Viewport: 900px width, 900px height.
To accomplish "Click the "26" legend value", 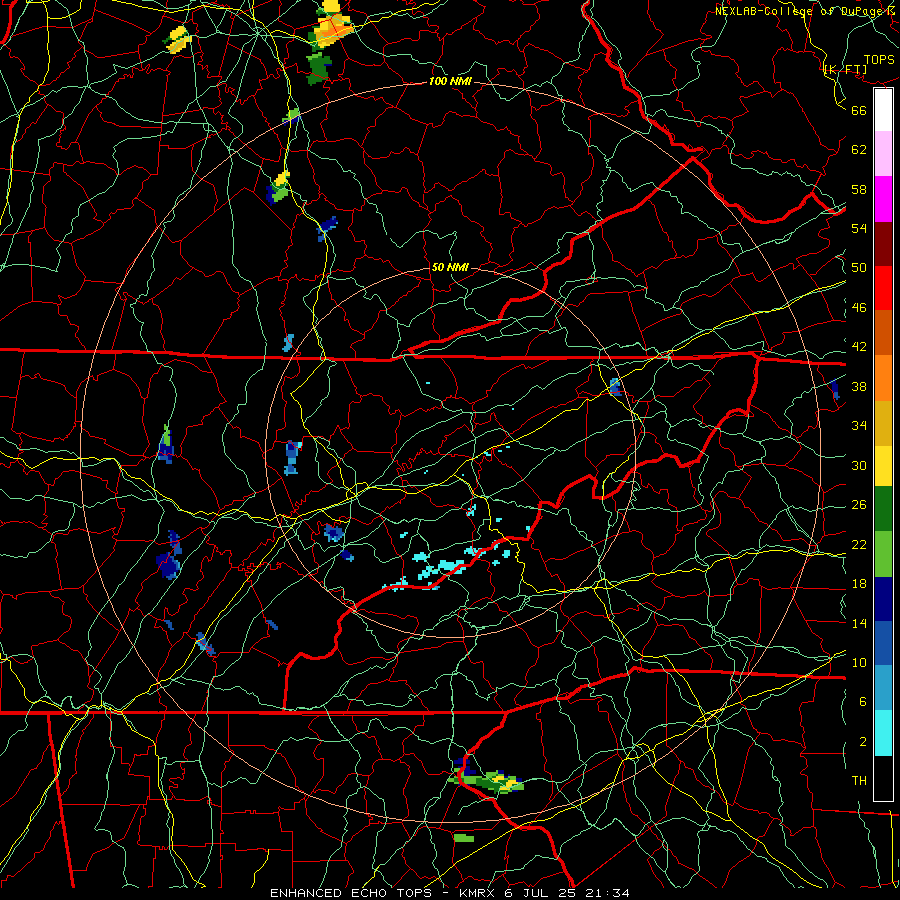I will (x=859, y=505).
